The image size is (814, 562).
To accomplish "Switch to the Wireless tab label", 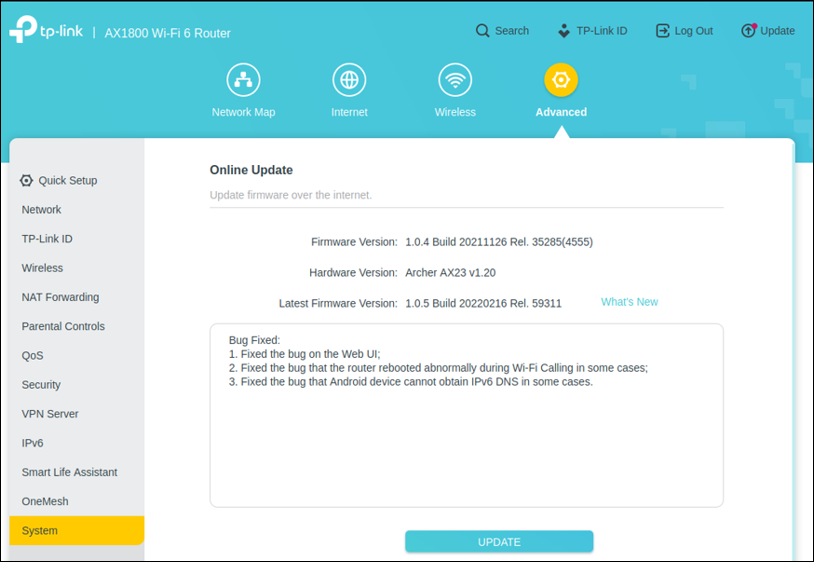I will tap(455, 112).
